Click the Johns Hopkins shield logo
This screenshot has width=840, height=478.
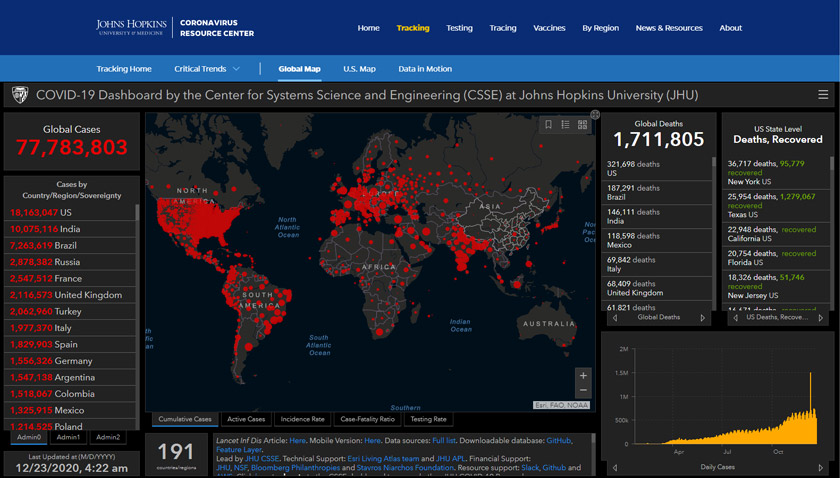(x=19, y=95)
